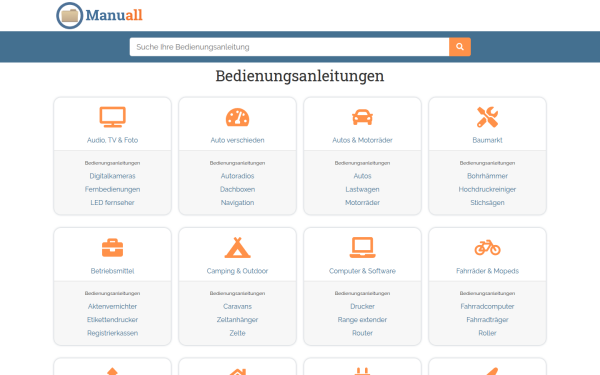Choose the Bohrhämmer link
Image resolution: width=600 pixels, height=375 pixels.
487,176
